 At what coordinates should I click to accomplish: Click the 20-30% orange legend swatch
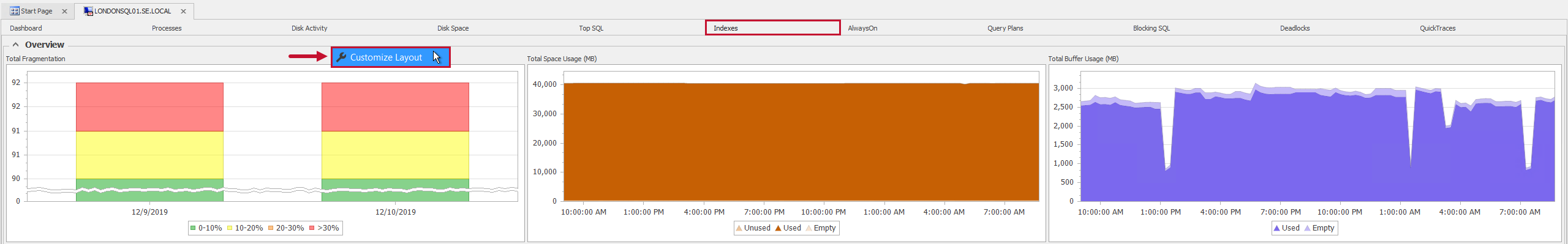[x=271, y=228]
